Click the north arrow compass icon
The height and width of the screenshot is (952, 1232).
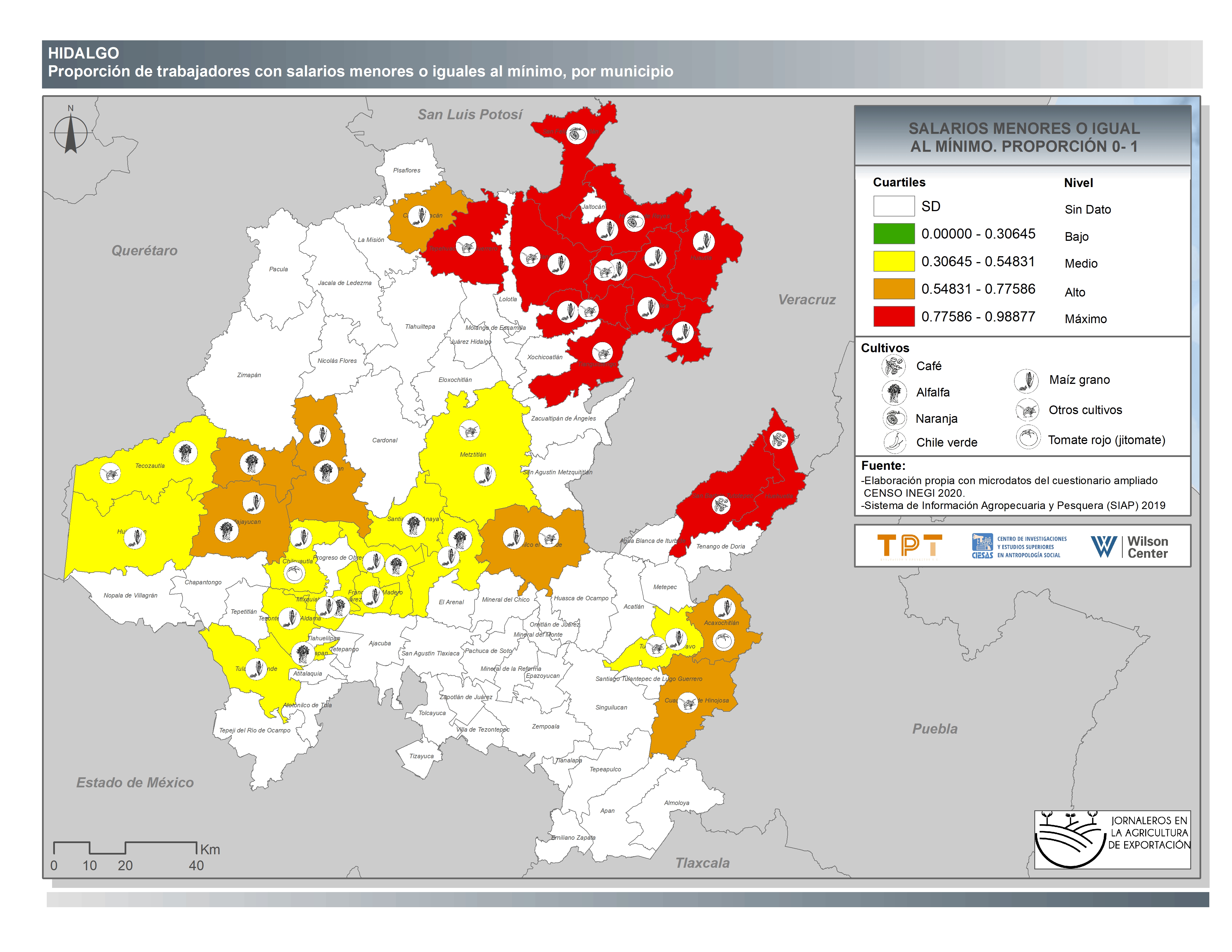click(71, 132)
